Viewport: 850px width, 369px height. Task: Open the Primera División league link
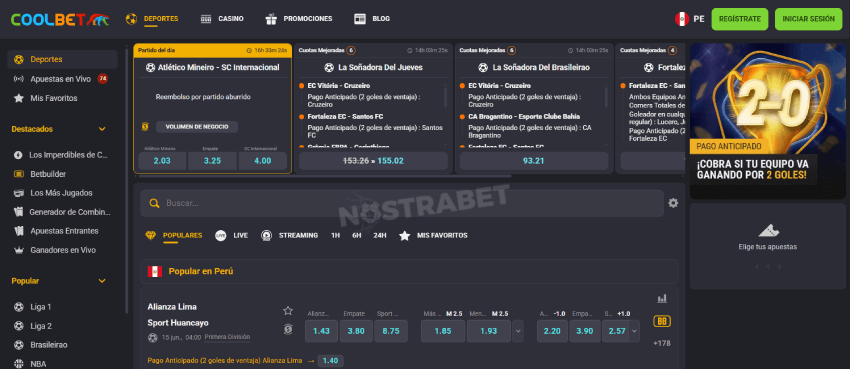pyautogui.click(x=227, y=337)
